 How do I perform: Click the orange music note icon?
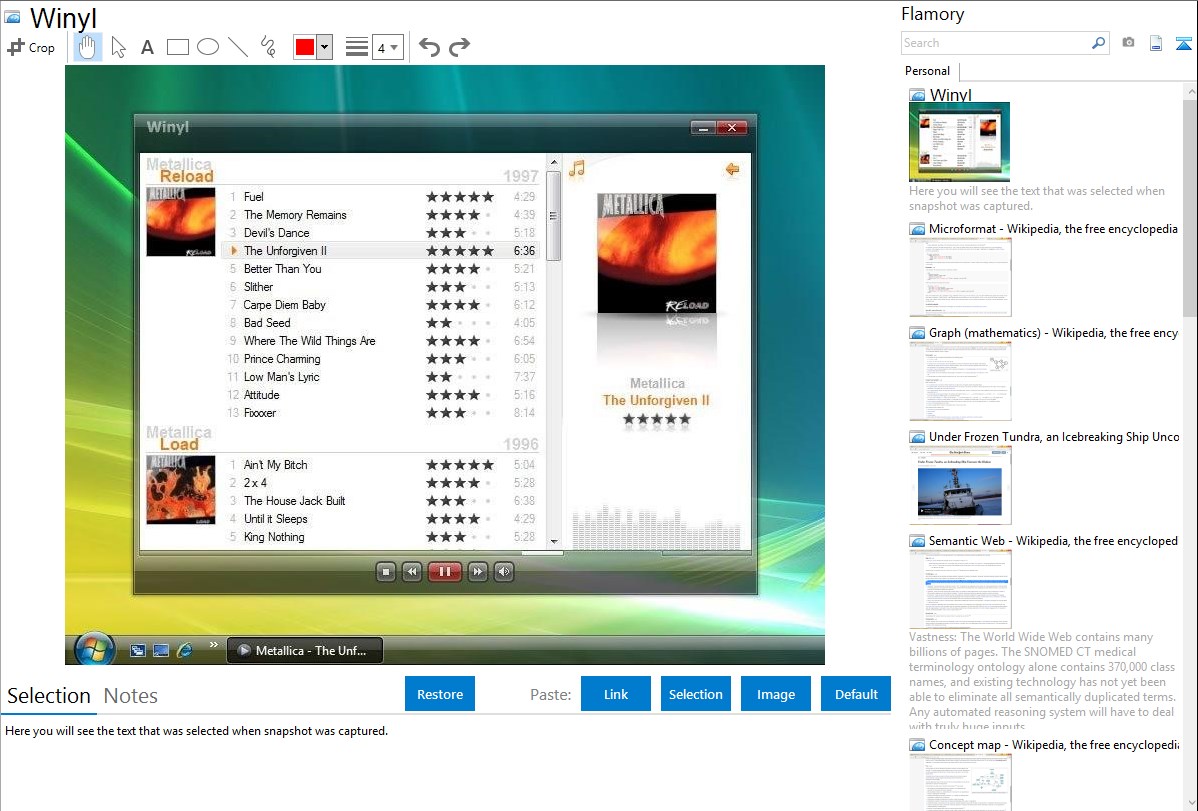(x=577, y=168)
